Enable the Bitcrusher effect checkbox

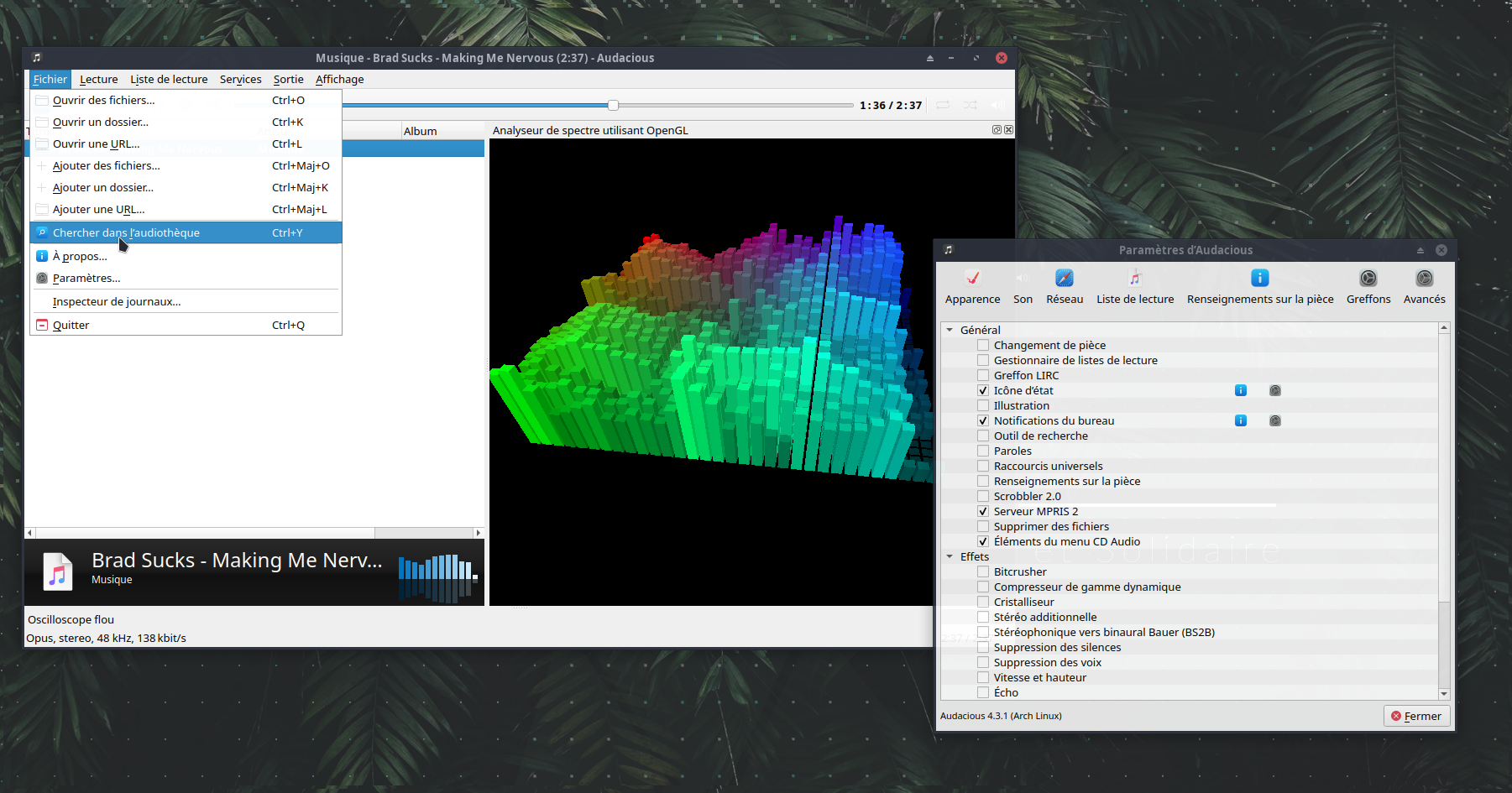983,571
